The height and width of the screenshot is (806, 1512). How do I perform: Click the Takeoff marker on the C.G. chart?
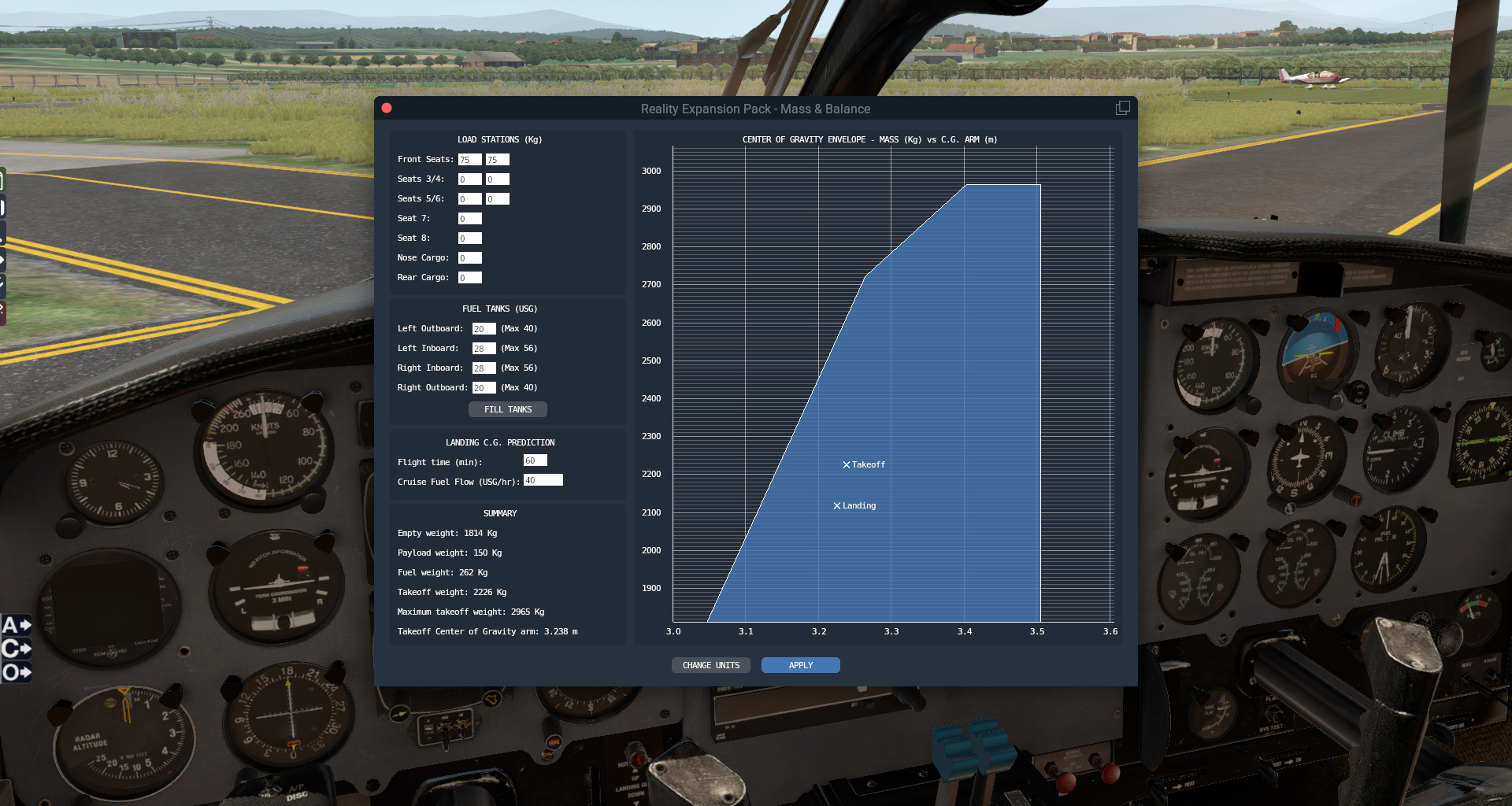coord(847,465)
